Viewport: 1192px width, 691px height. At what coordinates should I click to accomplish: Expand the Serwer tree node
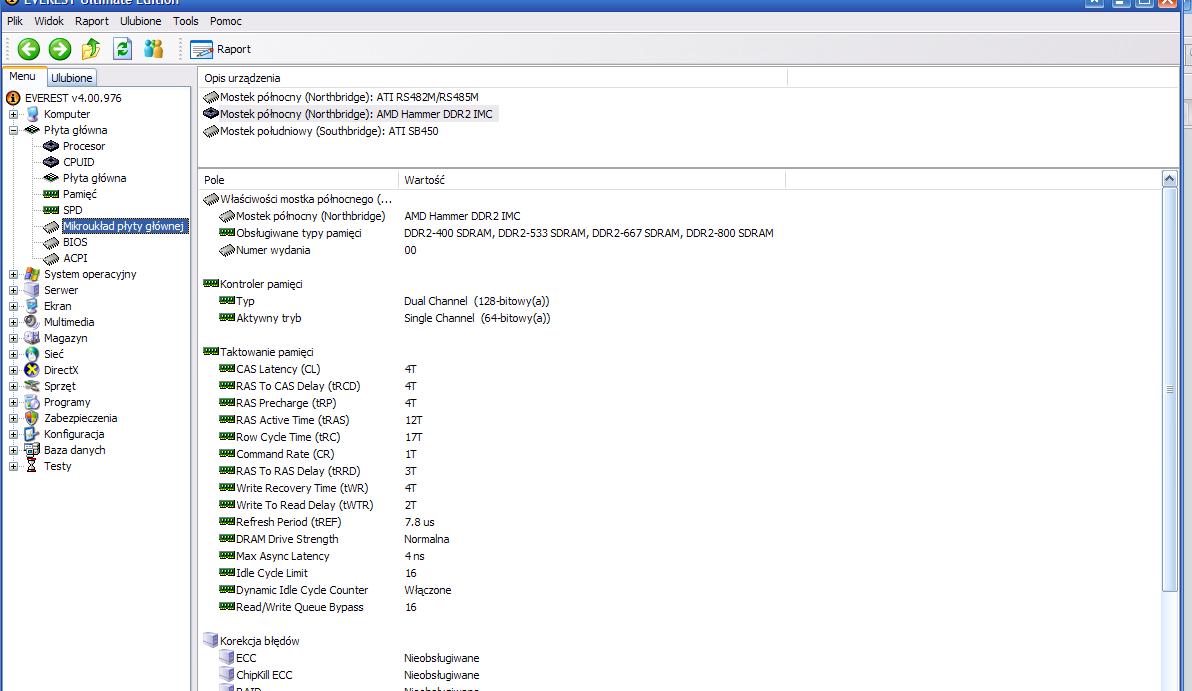[x=13, y=290]
